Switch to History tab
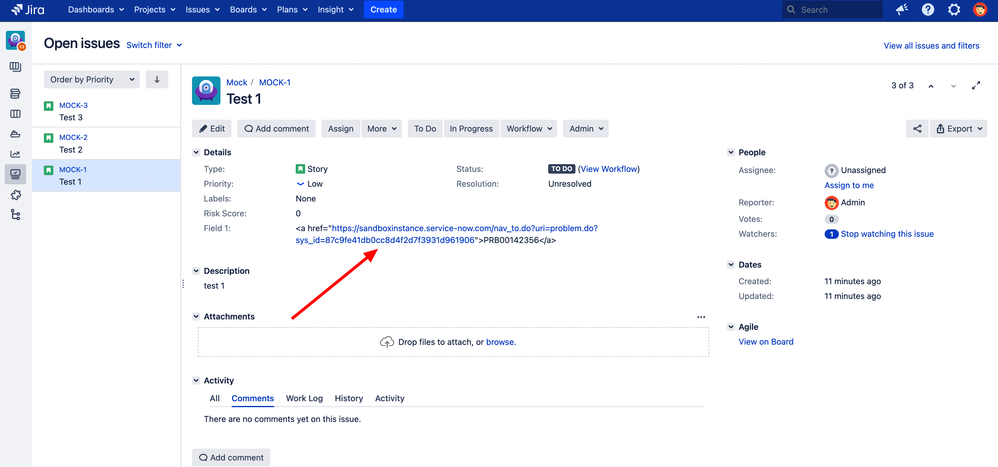Image resolution: width=998 pixels, height=467 pixels. (349, 398)
